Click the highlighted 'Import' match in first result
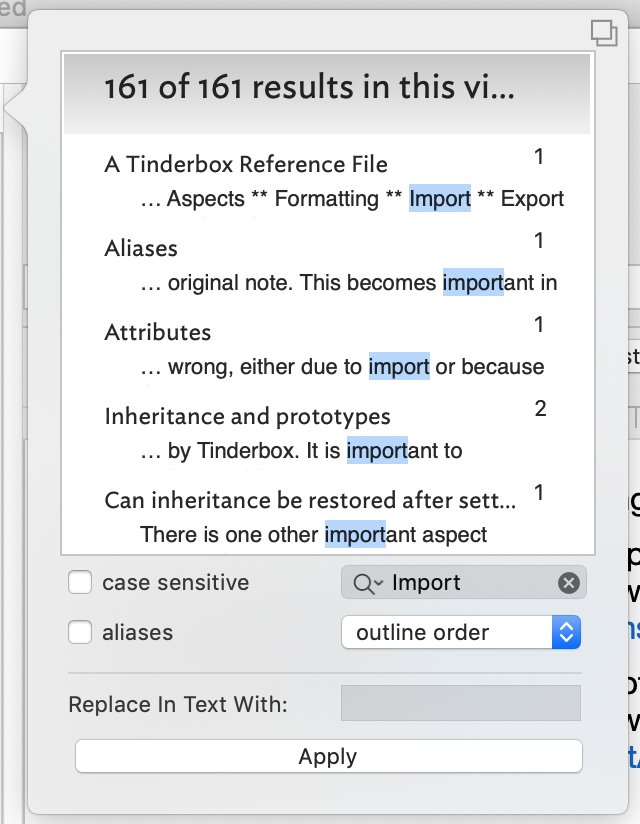 440,199
